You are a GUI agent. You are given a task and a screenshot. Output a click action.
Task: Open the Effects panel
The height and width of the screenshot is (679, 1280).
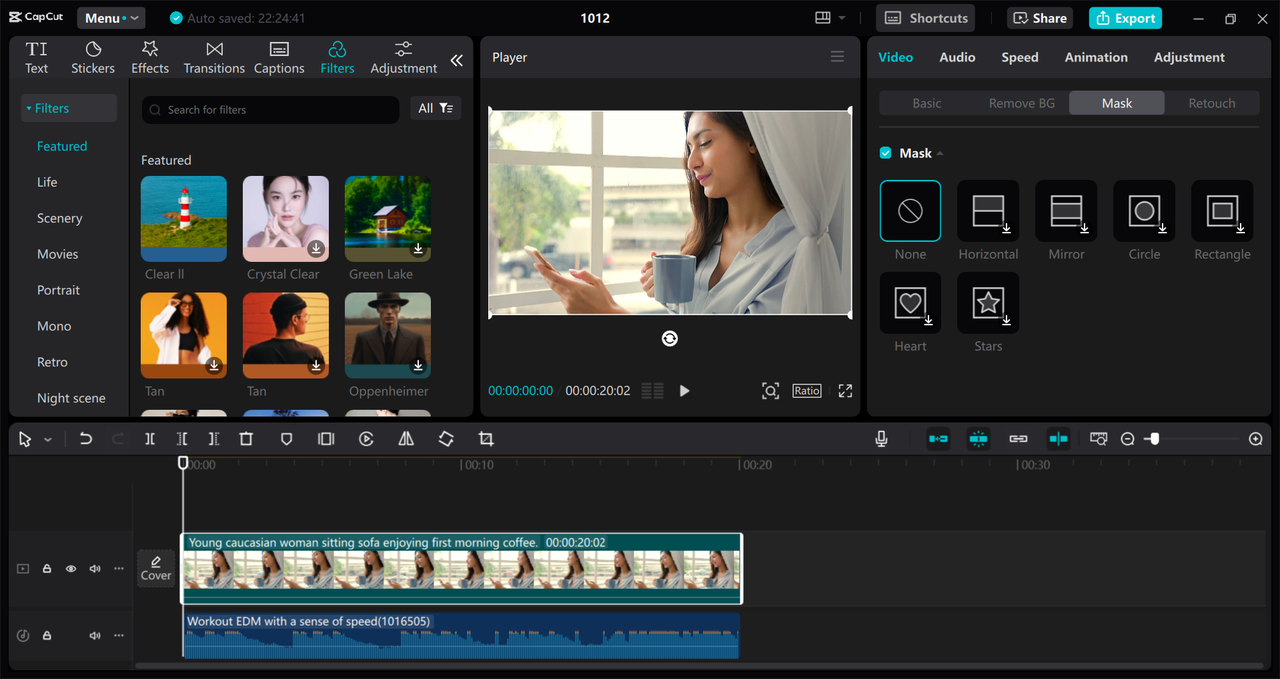[x=150, y=58]
